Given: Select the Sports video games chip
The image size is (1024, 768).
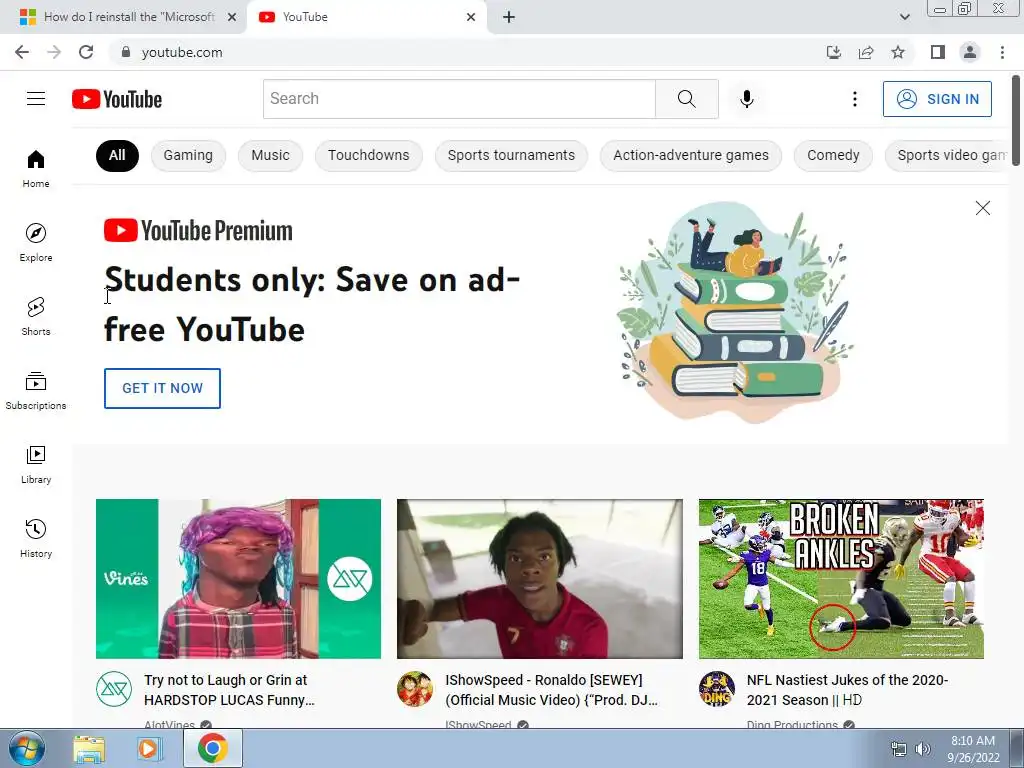Looking at the screenshot, I should [947, 155].
